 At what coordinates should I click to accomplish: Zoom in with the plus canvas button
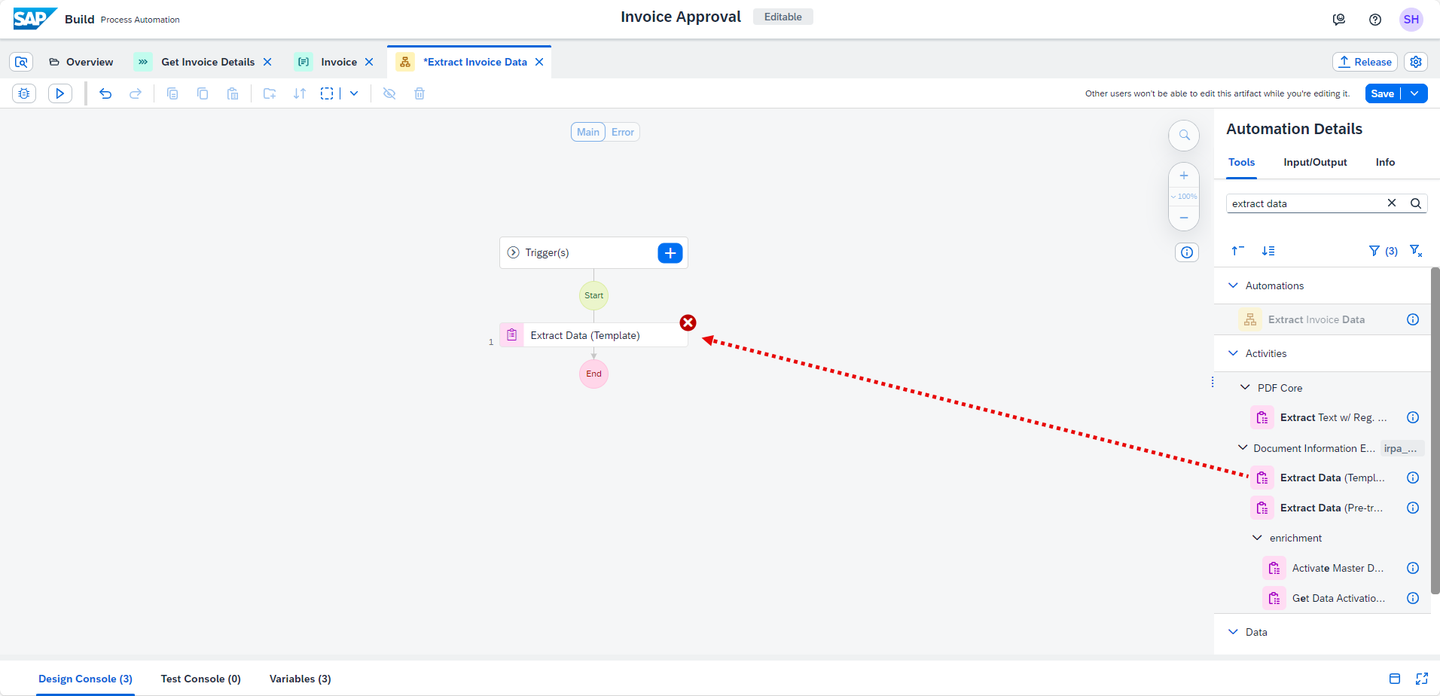point(1184,175)
